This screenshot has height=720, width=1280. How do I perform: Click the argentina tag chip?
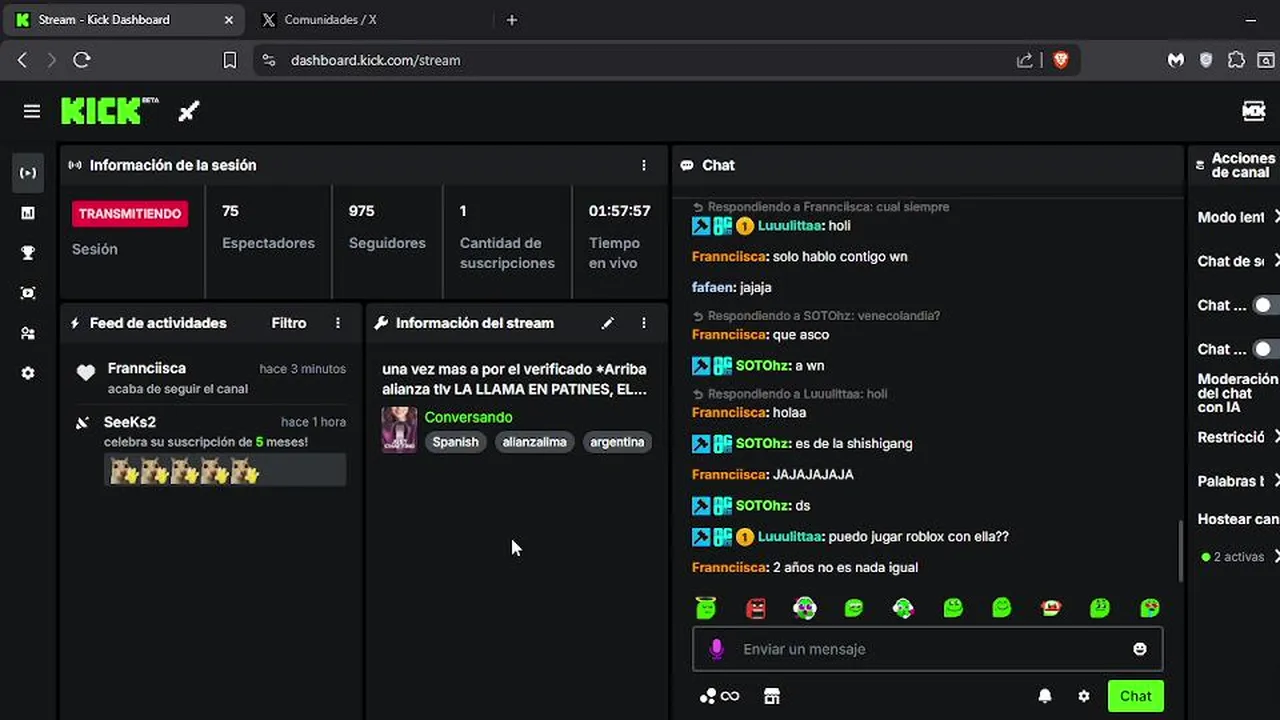click(x=617, y=442)
